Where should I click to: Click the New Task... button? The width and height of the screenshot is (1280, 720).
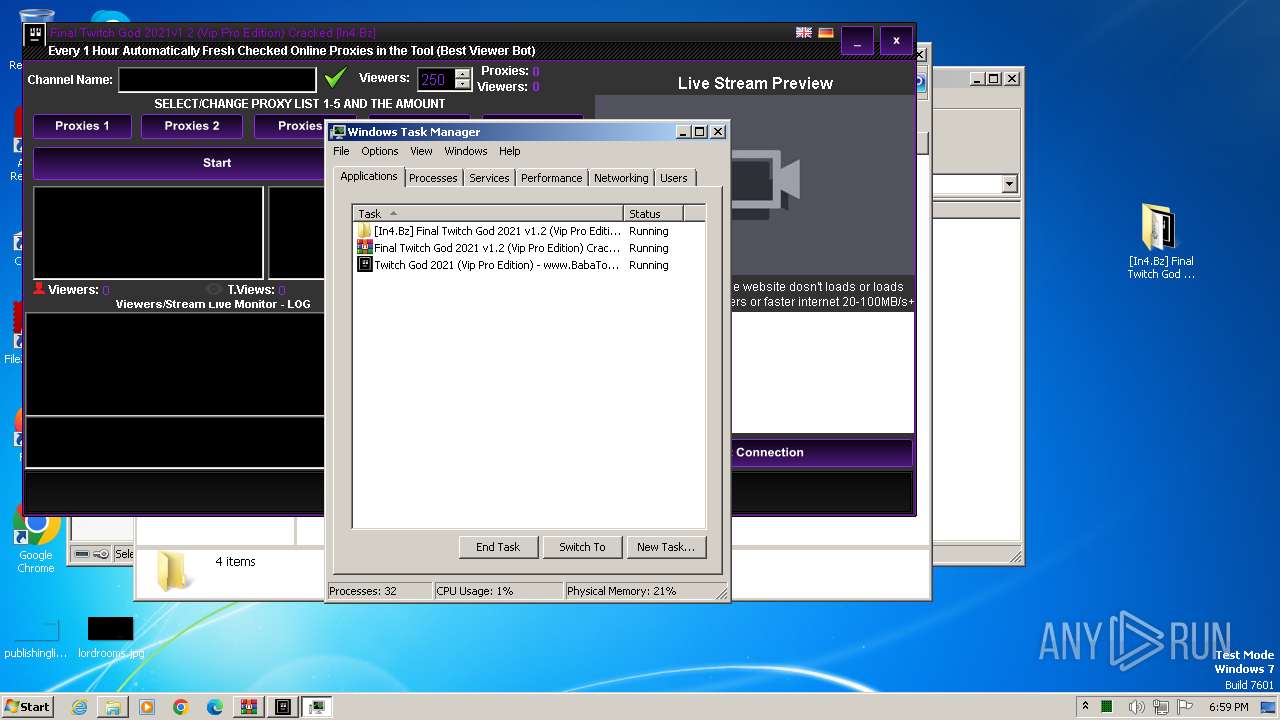(x=666, y=547)
